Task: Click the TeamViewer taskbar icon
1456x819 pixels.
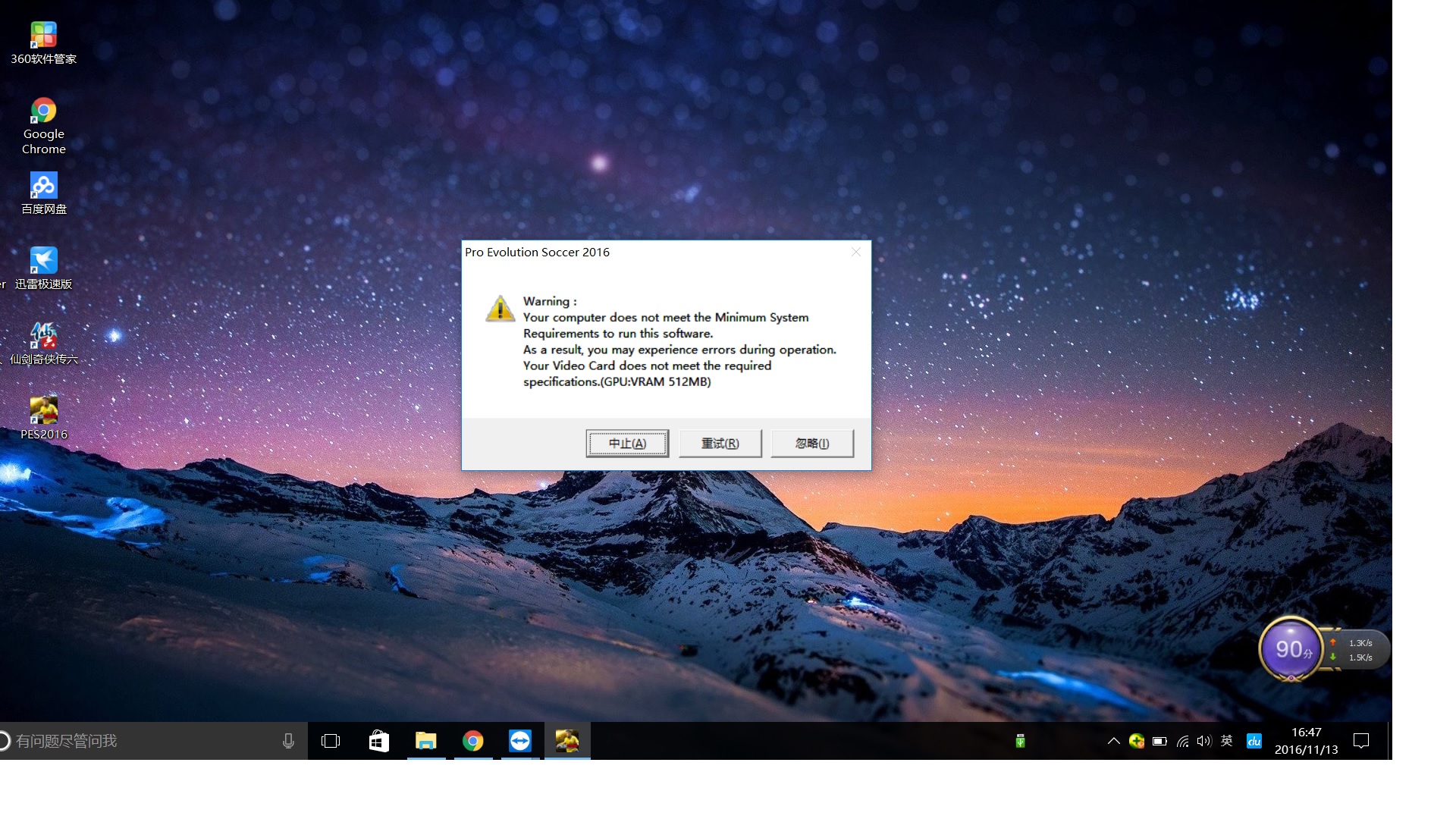Action: point(520,741)
